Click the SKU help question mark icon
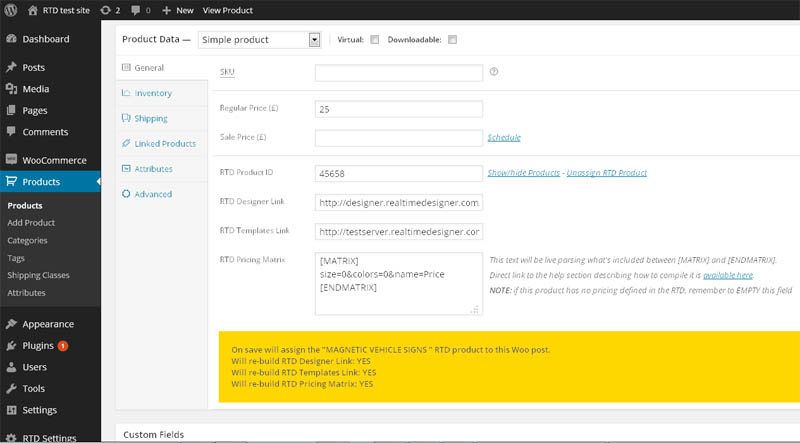This screenshot has width=800, height=443. click(x=493, y=71)
